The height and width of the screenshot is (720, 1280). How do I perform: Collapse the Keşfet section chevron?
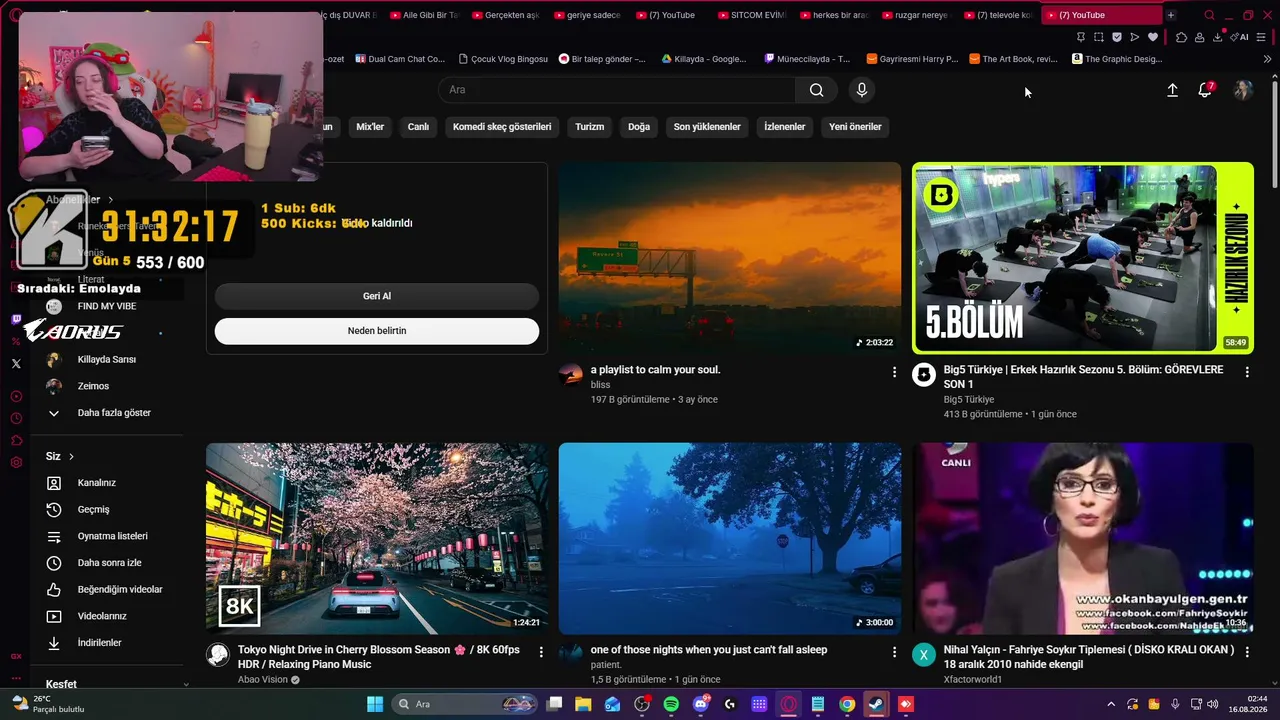(x=186, y=684)
